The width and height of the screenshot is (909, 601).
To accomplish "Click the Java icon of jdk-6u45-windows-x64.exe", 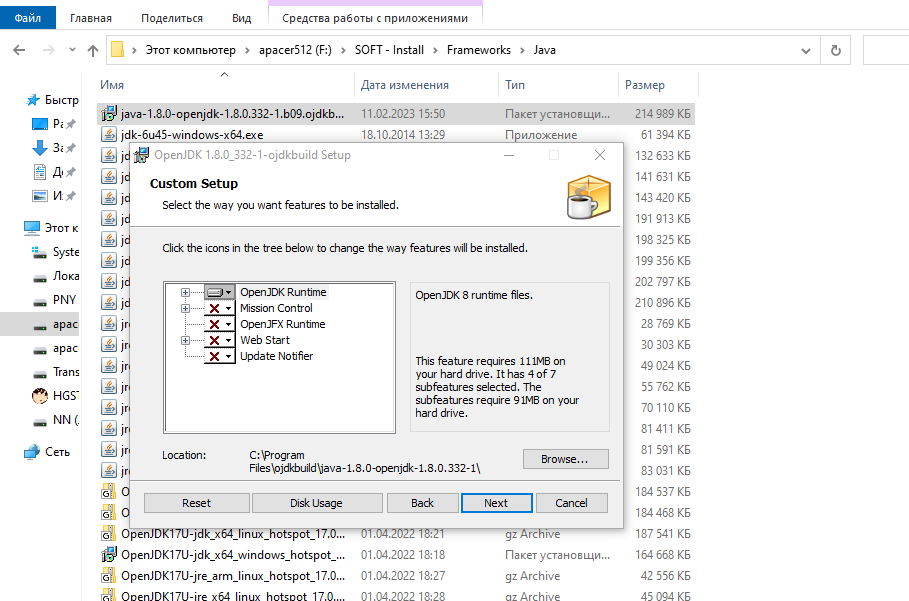I will click(109, 134).
